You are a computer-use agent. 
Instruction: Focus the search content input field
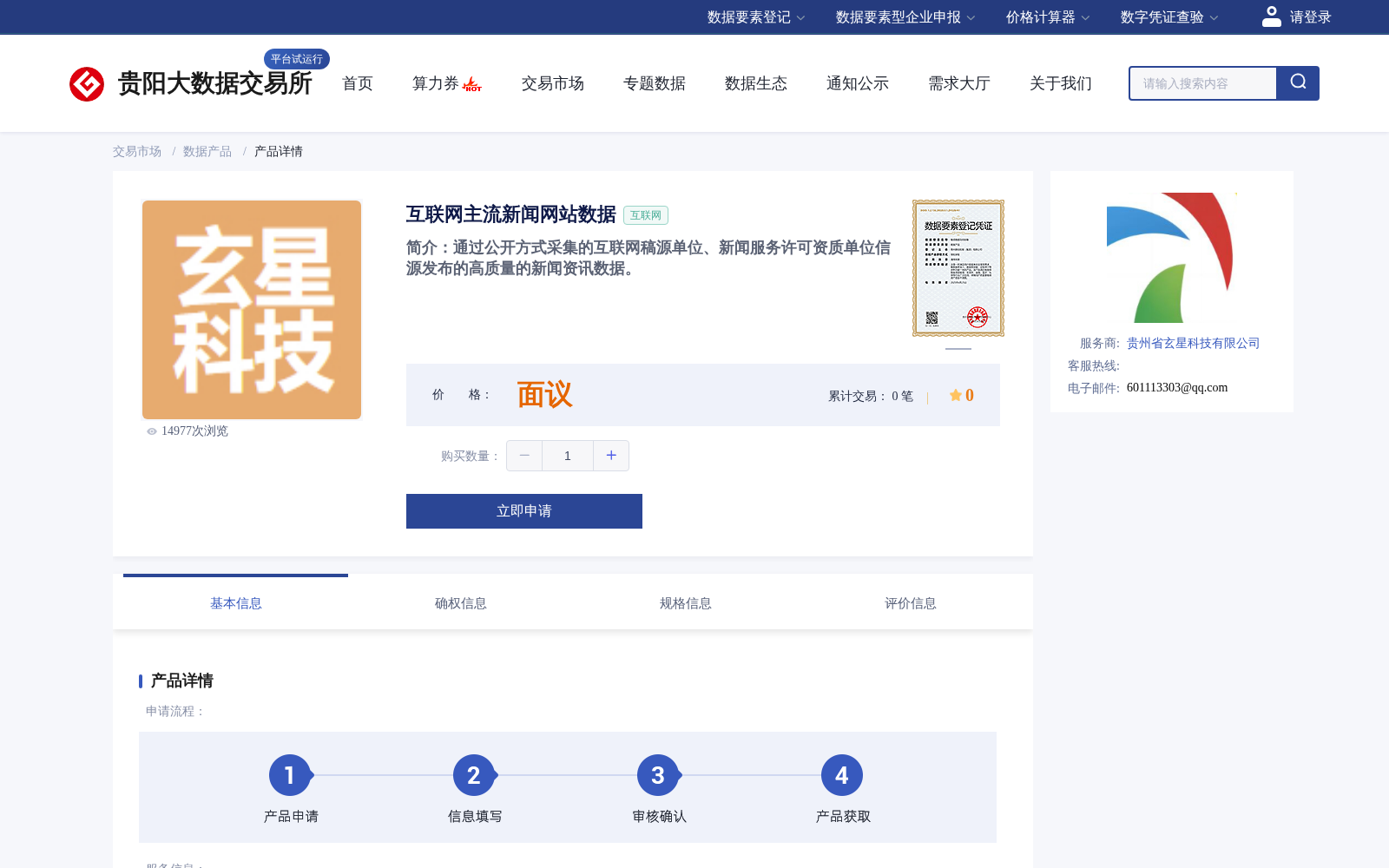(1203, 83)
